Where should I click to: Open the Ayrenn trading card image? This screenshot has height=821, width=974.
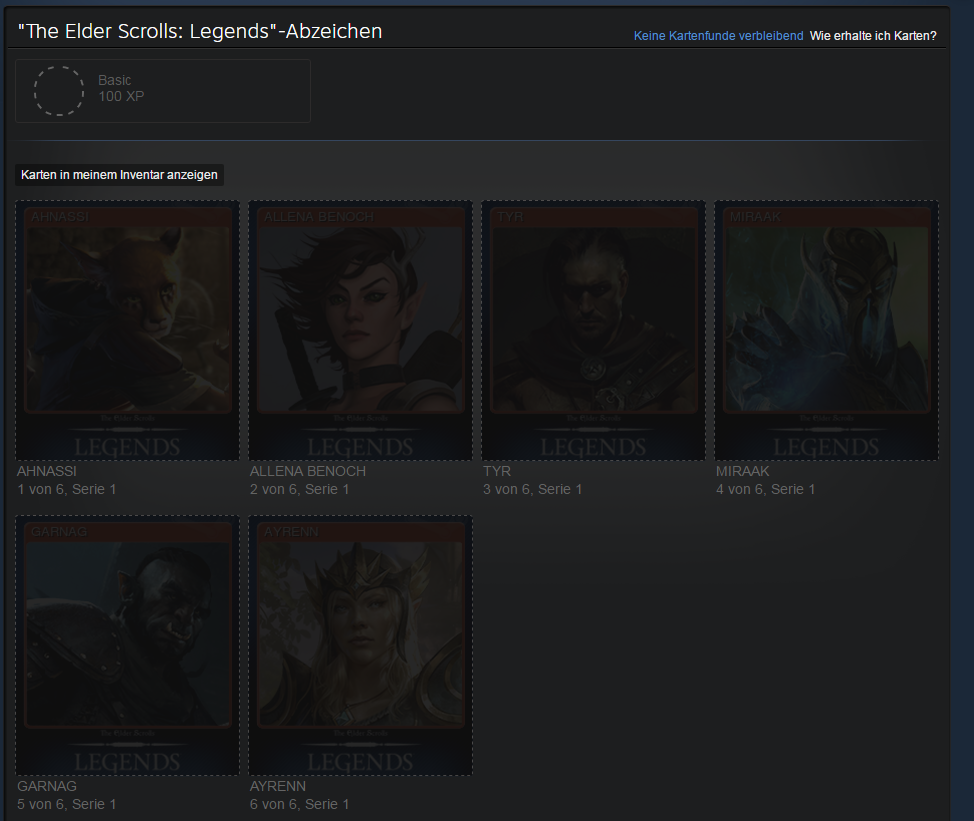(x=360, y=645)
